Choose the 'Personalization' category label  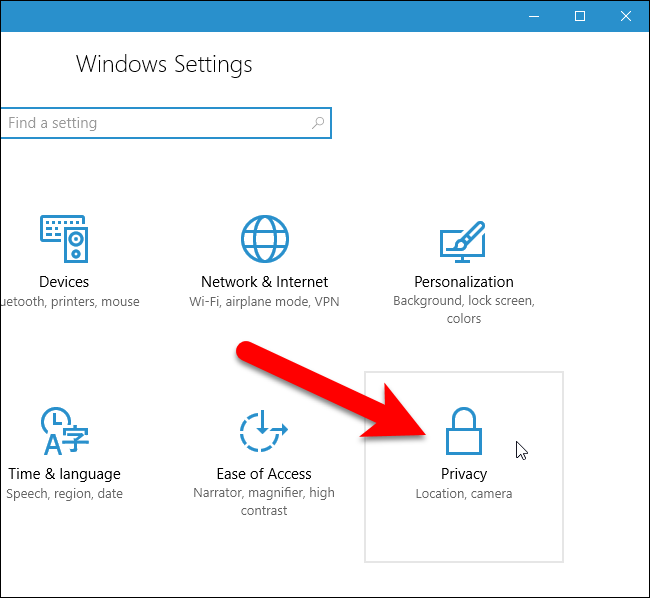point(464,282)
